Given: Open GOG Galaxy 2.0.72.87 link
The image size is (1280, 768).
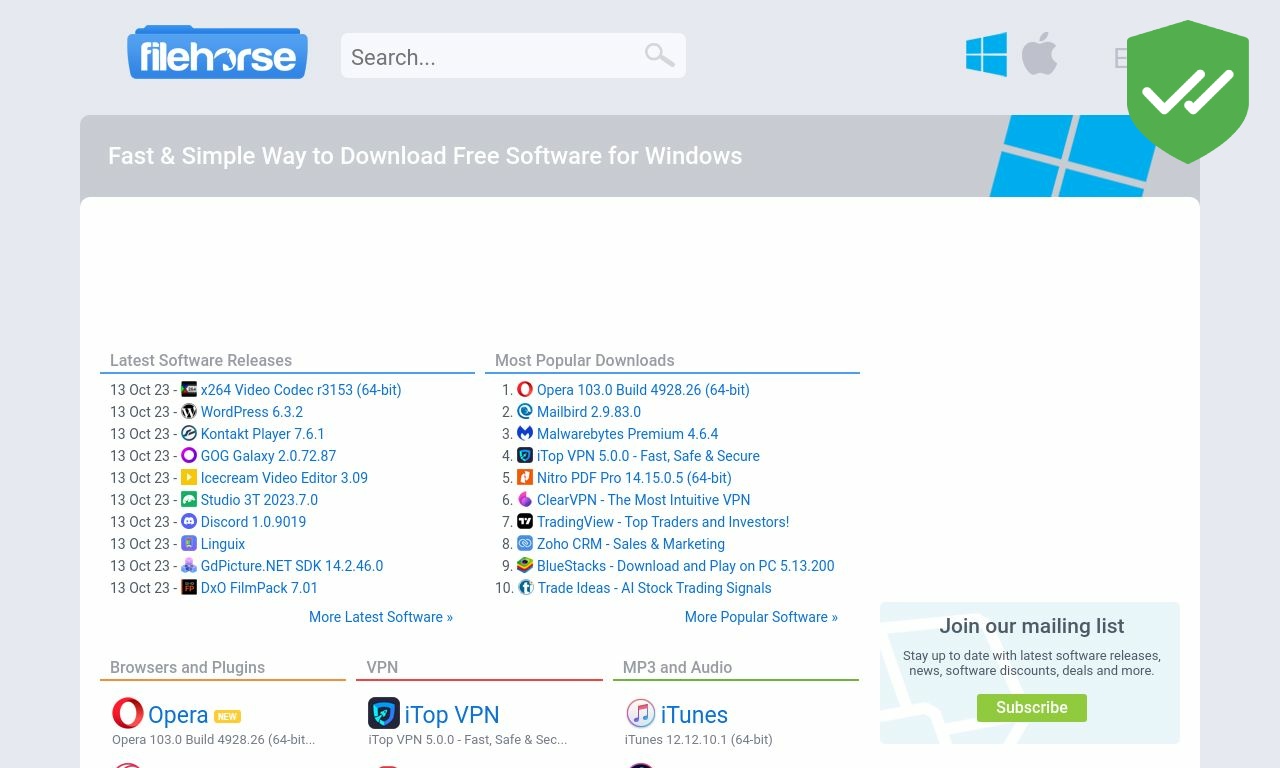Looking at the screenshot, I should (269, 456).
